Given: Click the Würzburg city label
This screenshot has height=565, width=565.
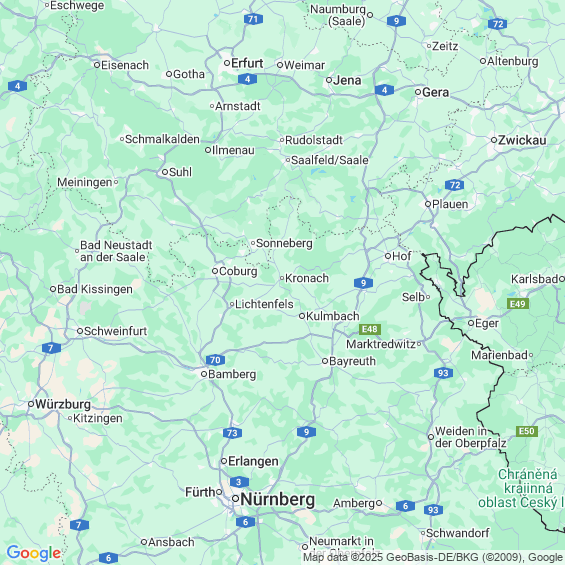Looking at the screenshot, I should pyautogui.click(x=63, y=404).
